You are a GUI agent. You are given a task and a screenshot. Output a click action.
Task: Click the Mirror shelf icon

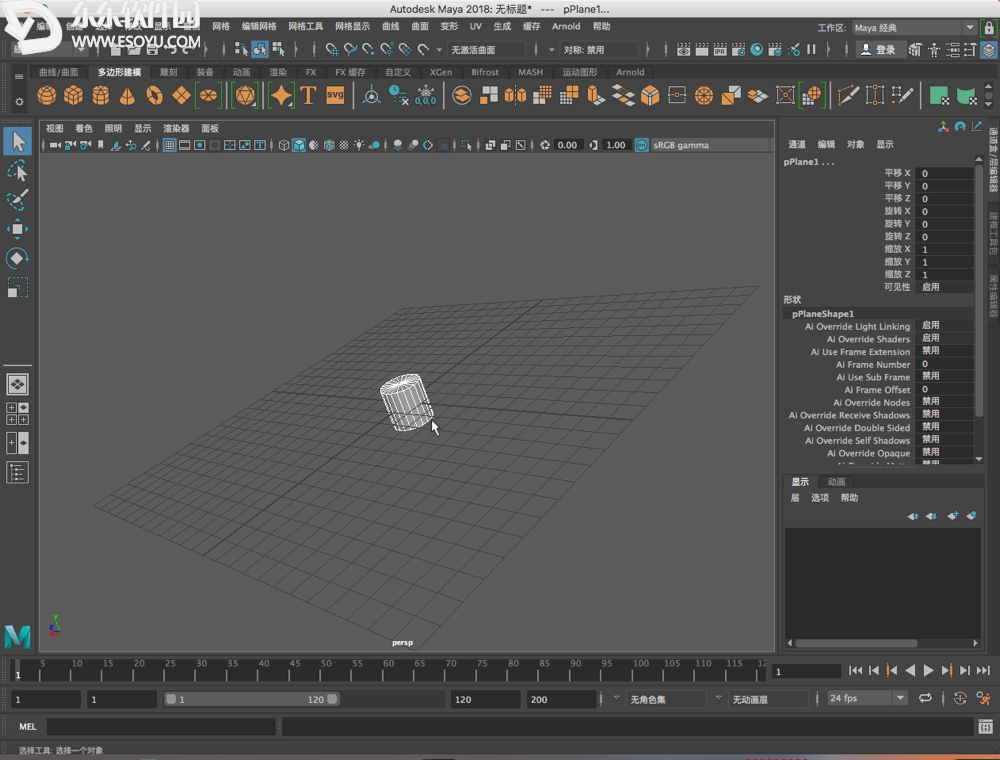(515, 96)
